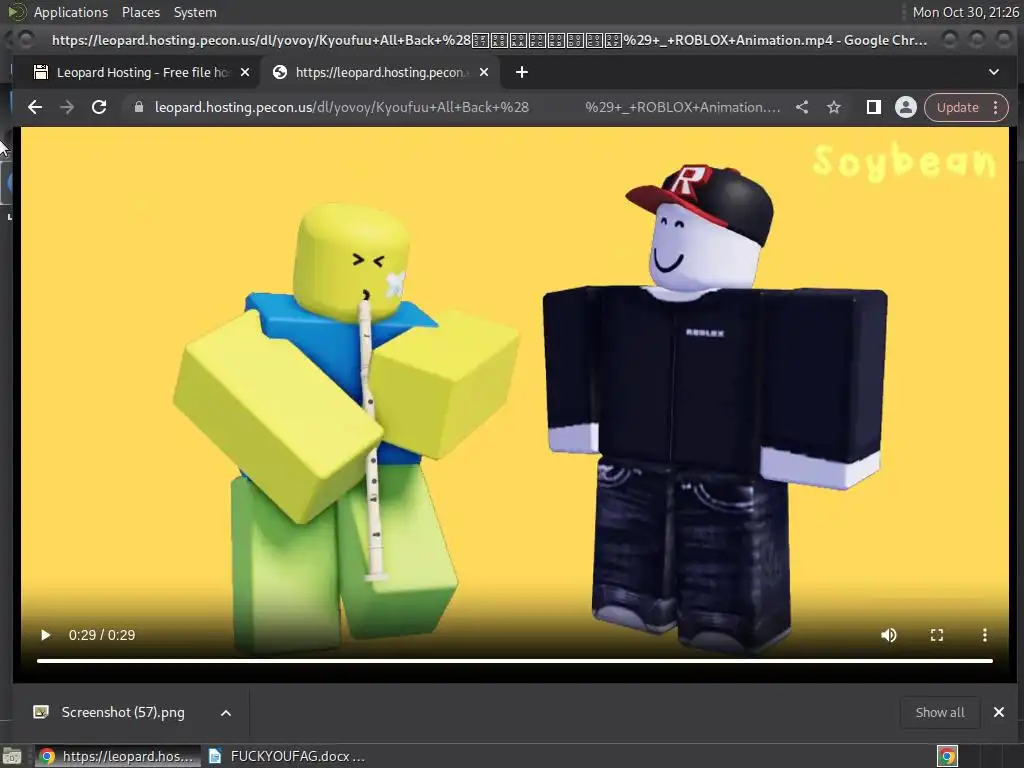Screen dimensions: 1024x768
Task: Open the Chrome profile menu
Action: click(x=906, y=107)
